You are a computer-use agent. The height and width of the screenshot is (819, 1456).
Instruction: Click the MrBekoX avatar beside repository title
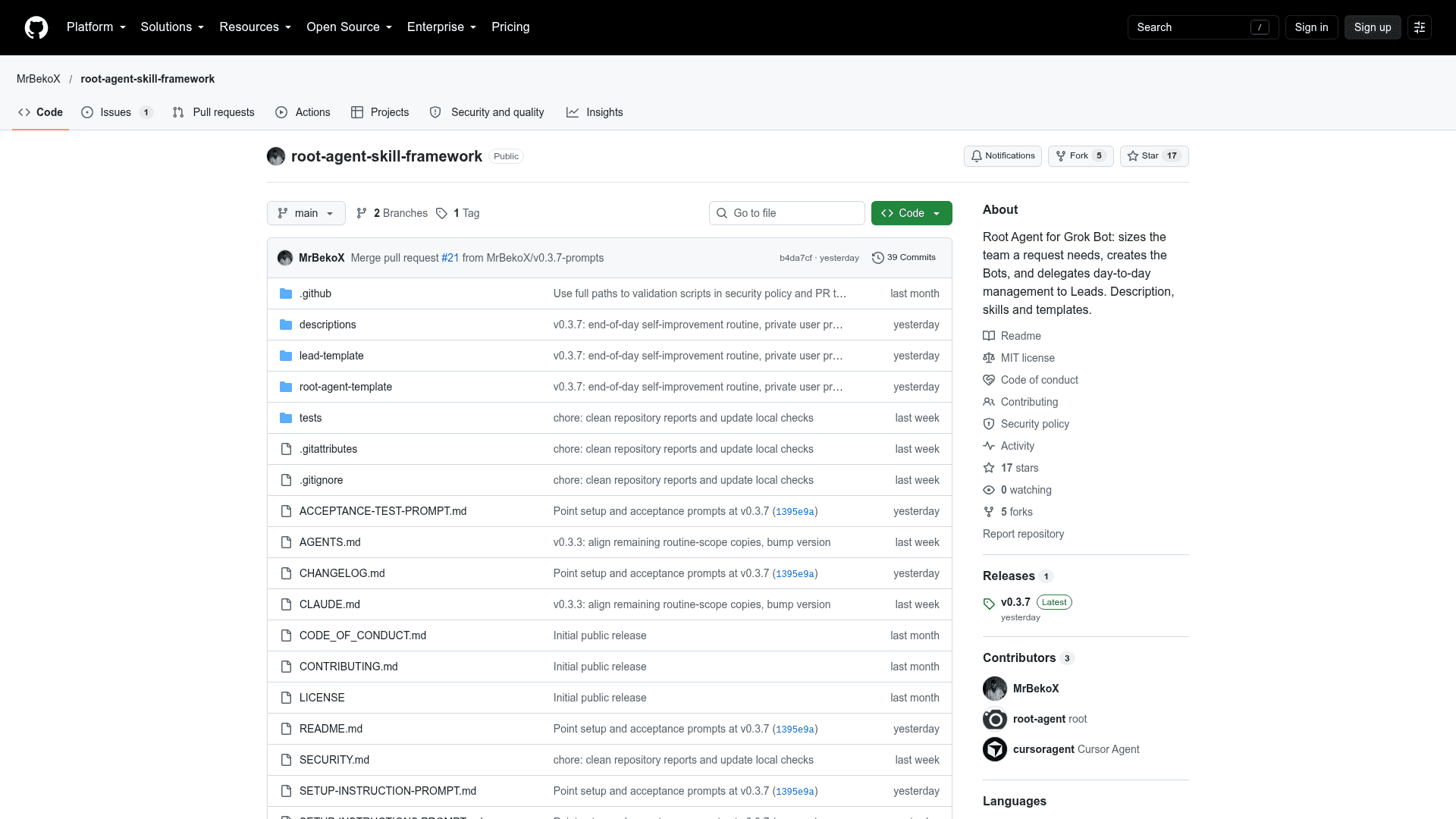click(276, 156)
